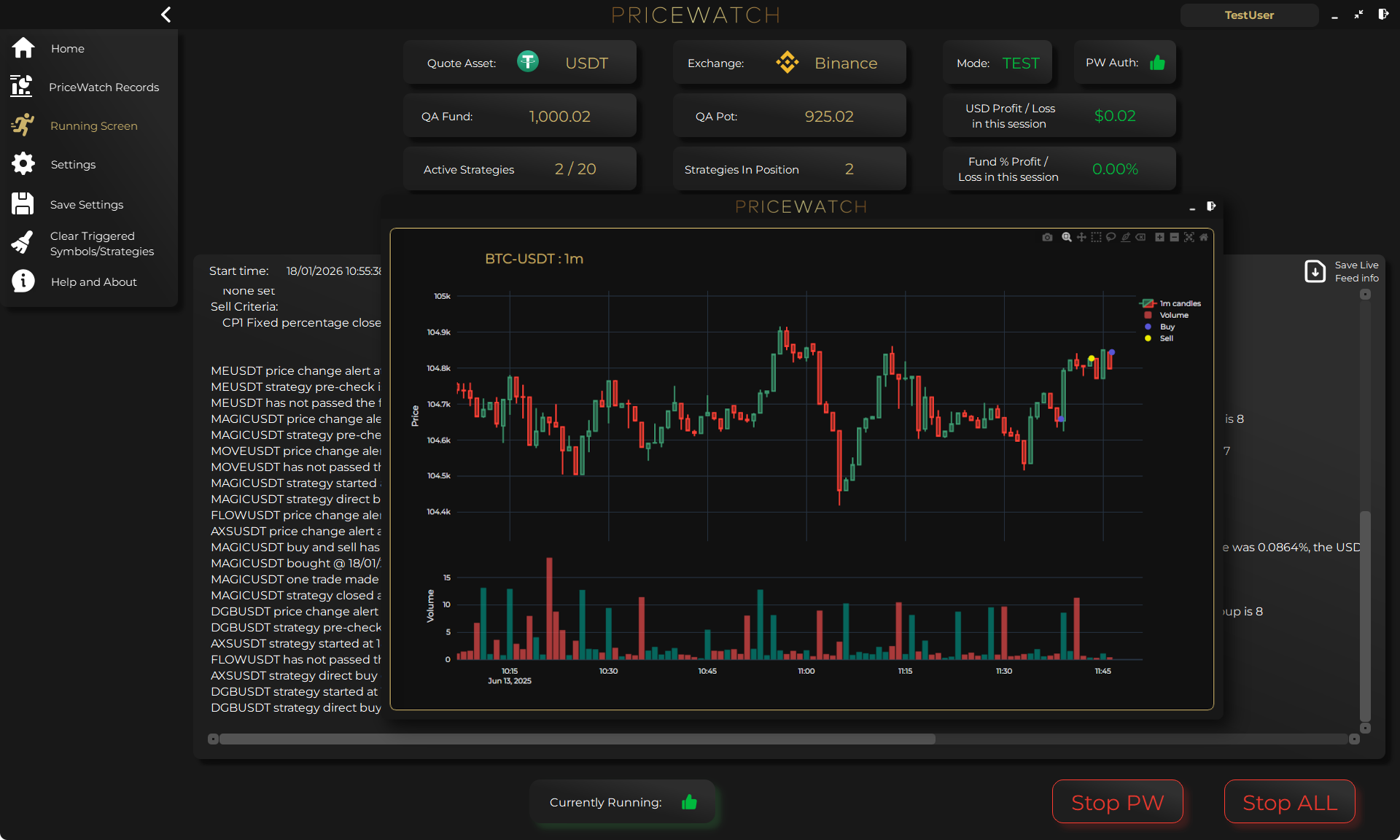This screenshot has height=840, width=1400.
Task: Click the 'AXSUSDT strategy started' log line
Action: click(295, 643)
